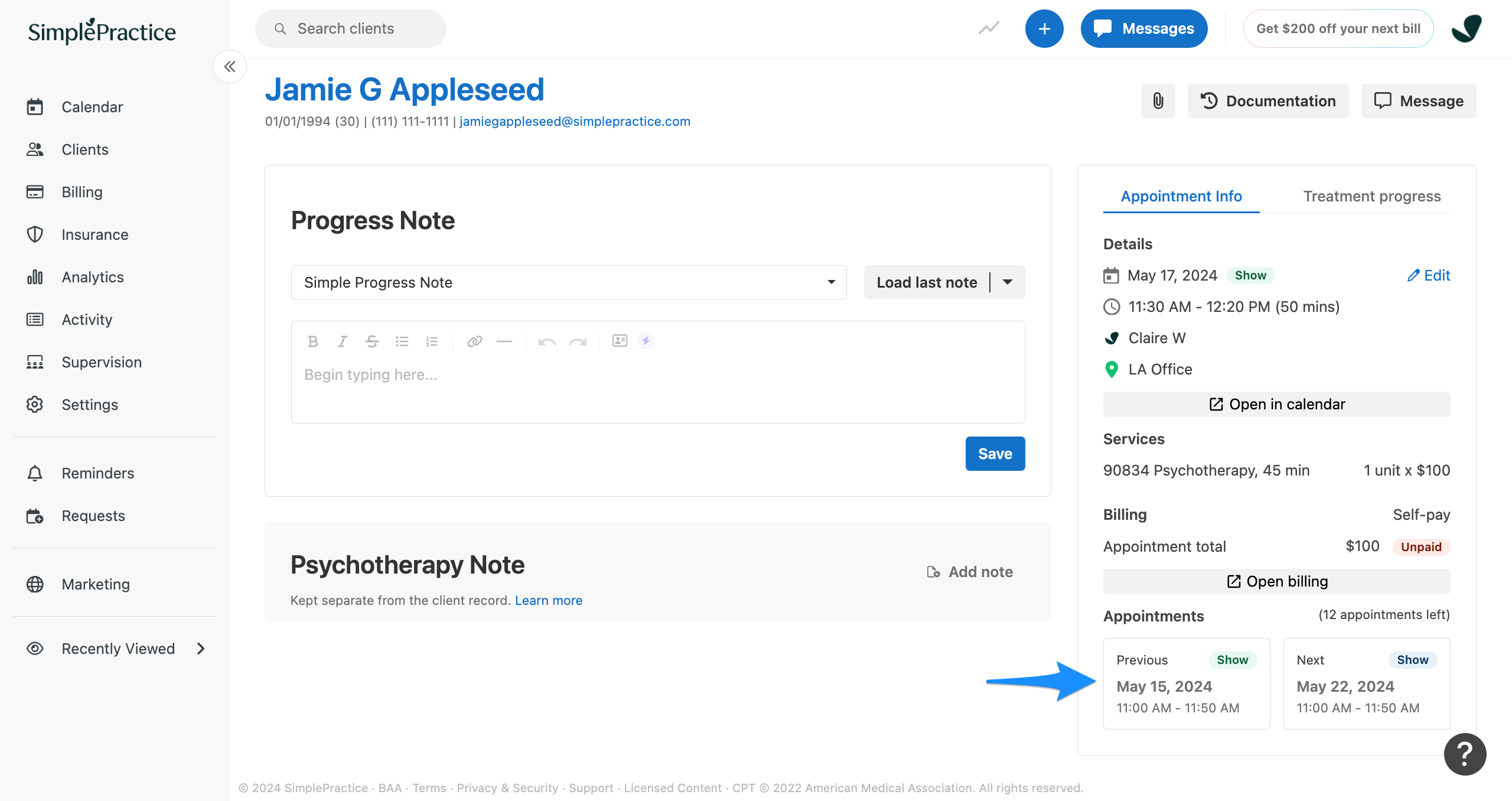Open Documentation history button
Image resolution: width=1512 pixels, height=801 pixels.
click(1268, 101)
